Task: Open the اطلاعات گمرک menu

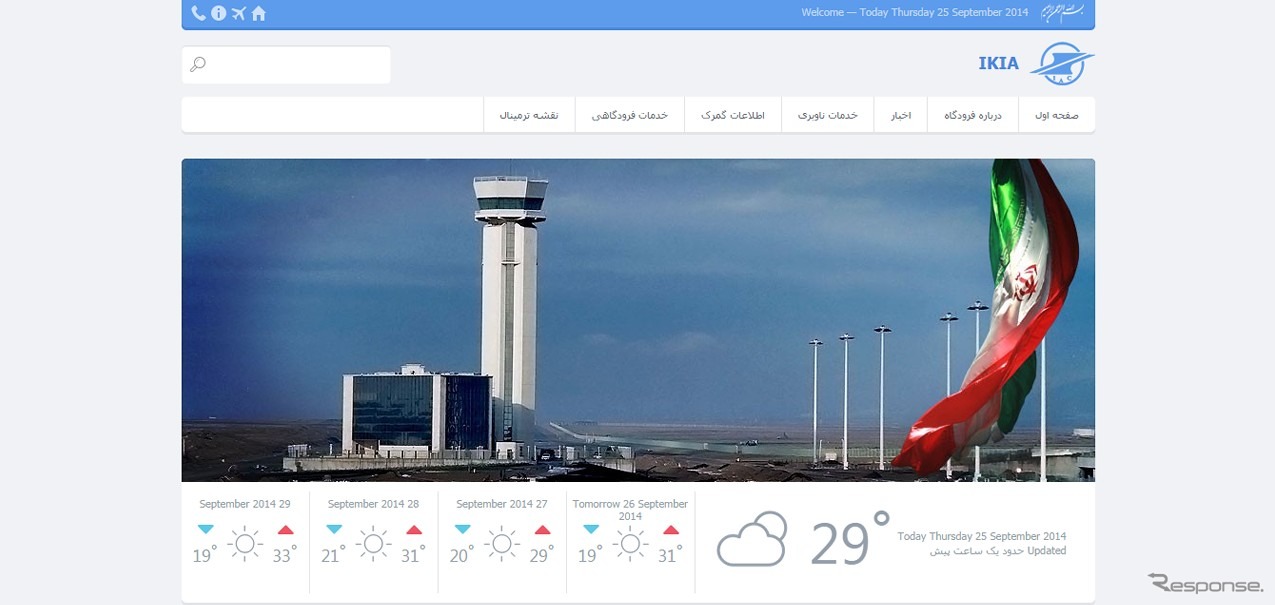Action: (733, 116)
